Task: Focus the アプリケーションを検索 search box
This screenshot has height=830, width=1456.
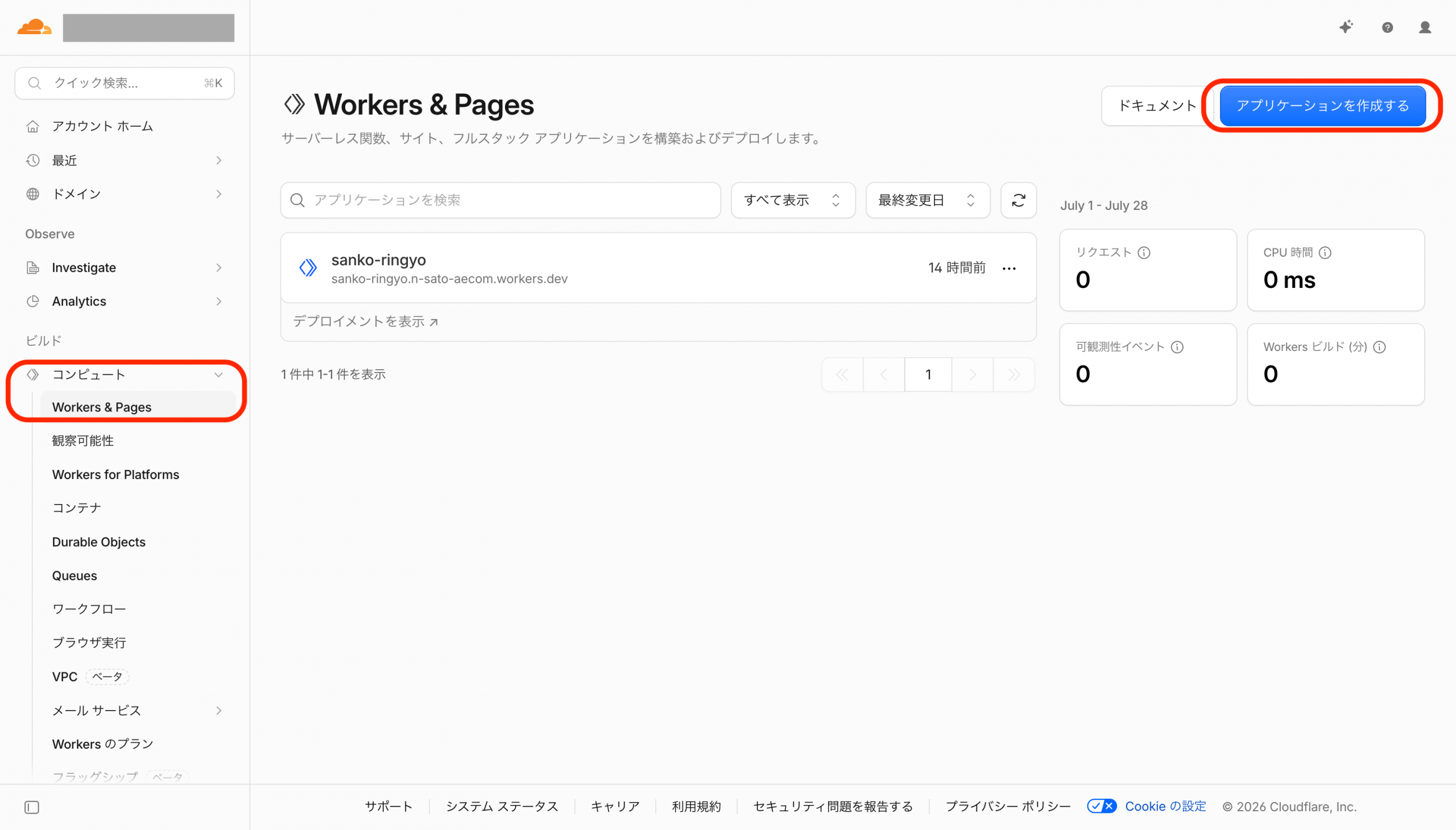Action: point(500,200)
